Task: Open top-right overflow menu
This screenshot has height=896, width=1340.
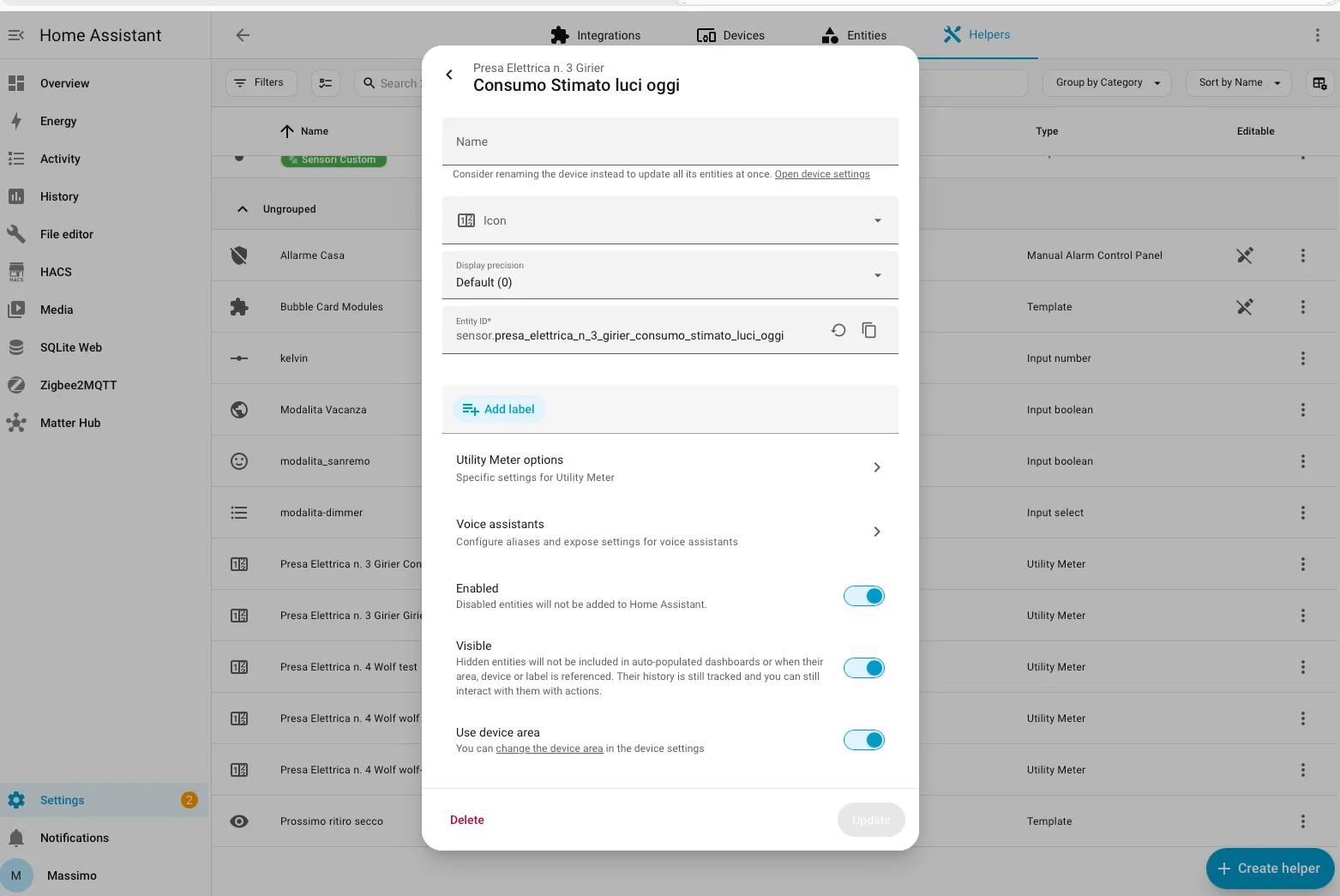Action: 1318,35
